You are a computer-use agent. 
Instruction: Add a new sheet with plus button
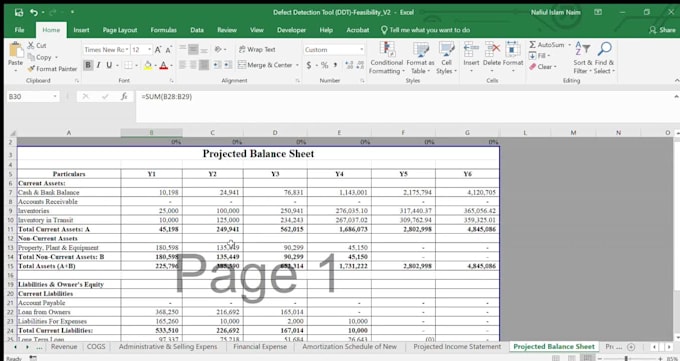coord(631,347)
